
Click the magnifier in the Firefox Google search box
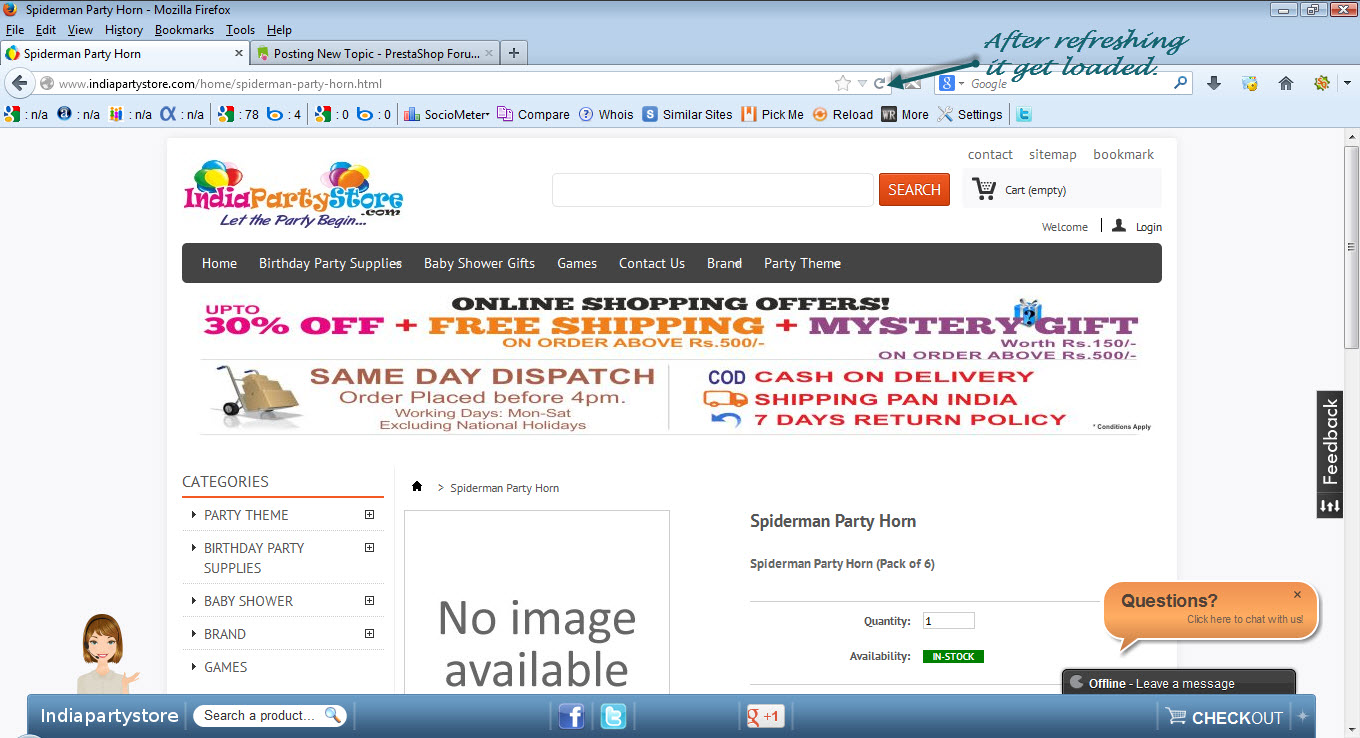pos(1181,84)
